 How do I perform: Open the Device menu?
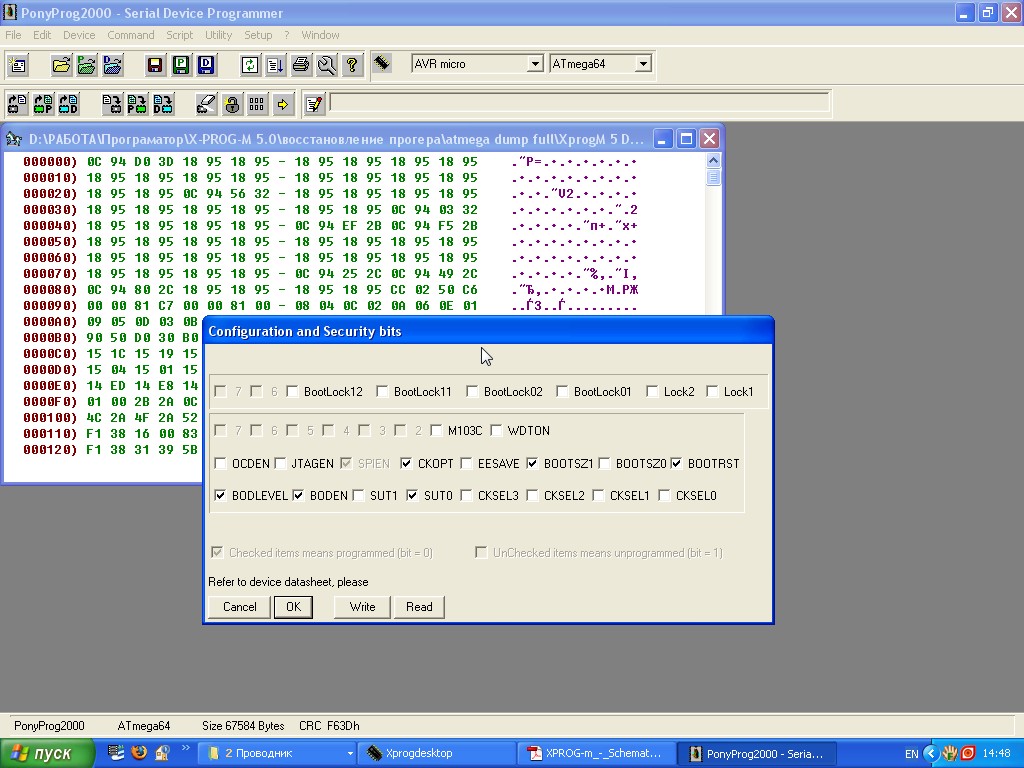pyautogui.click(x=79, y=35)
